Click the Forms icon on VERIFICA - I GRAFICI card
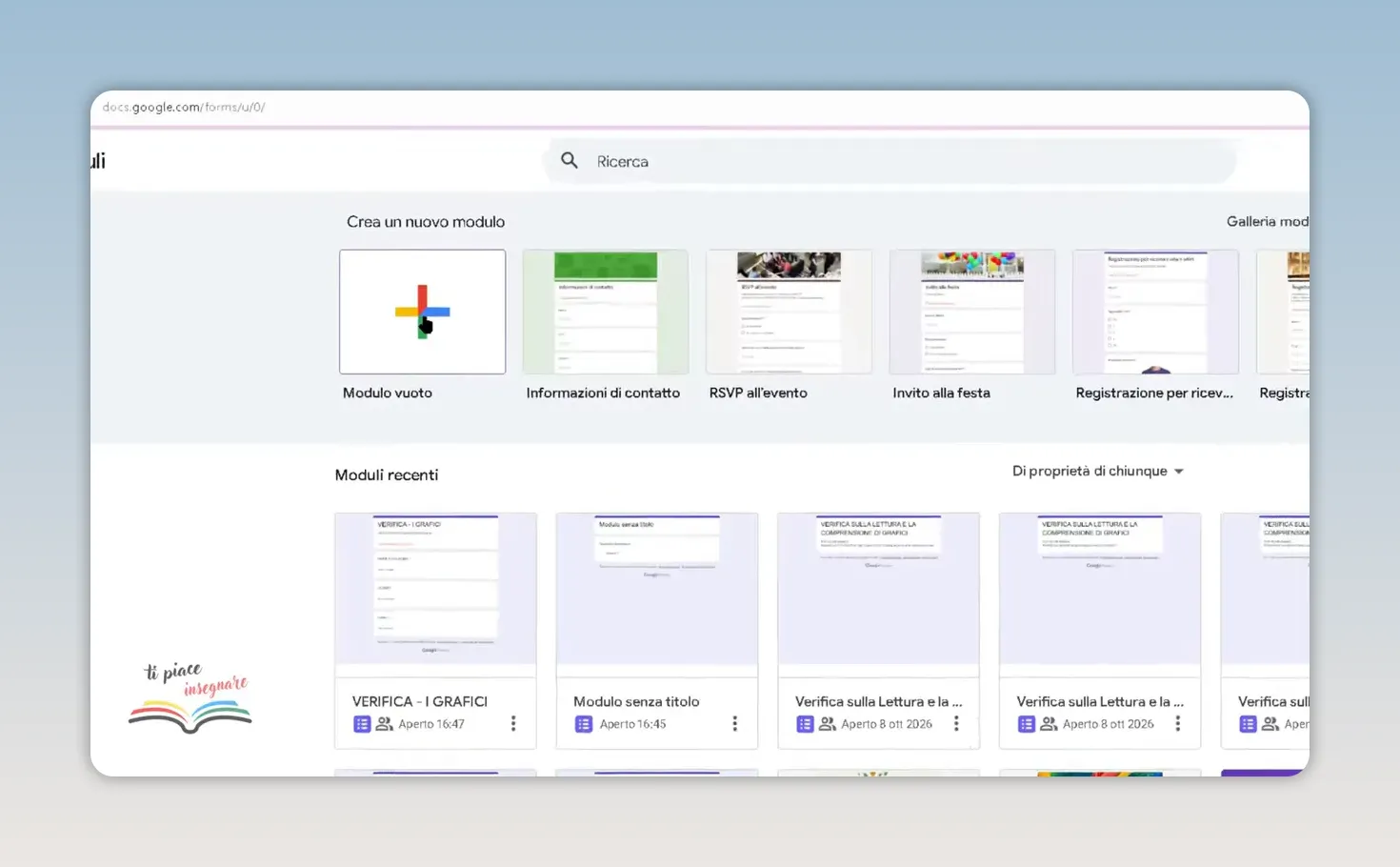Screen dimensions: 1400x867 point(362,724)
